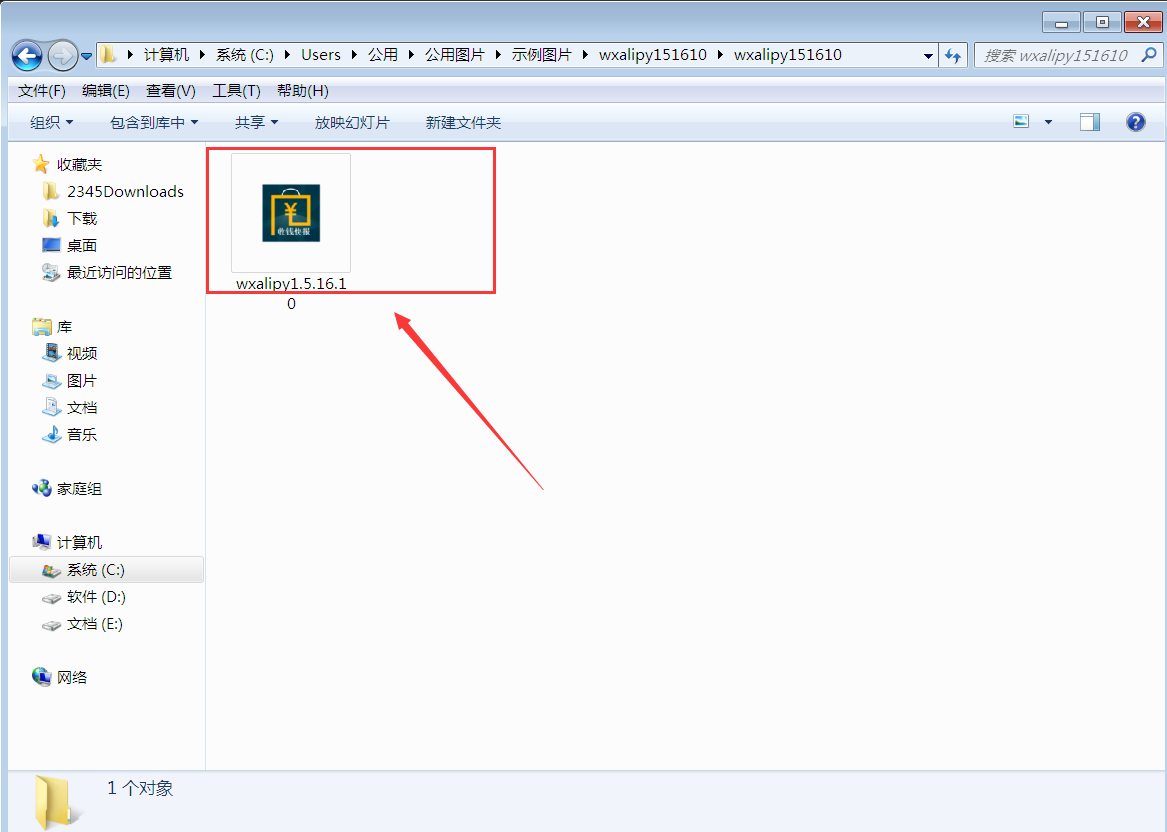Open the 编辑(E) menu

(106, 91)
